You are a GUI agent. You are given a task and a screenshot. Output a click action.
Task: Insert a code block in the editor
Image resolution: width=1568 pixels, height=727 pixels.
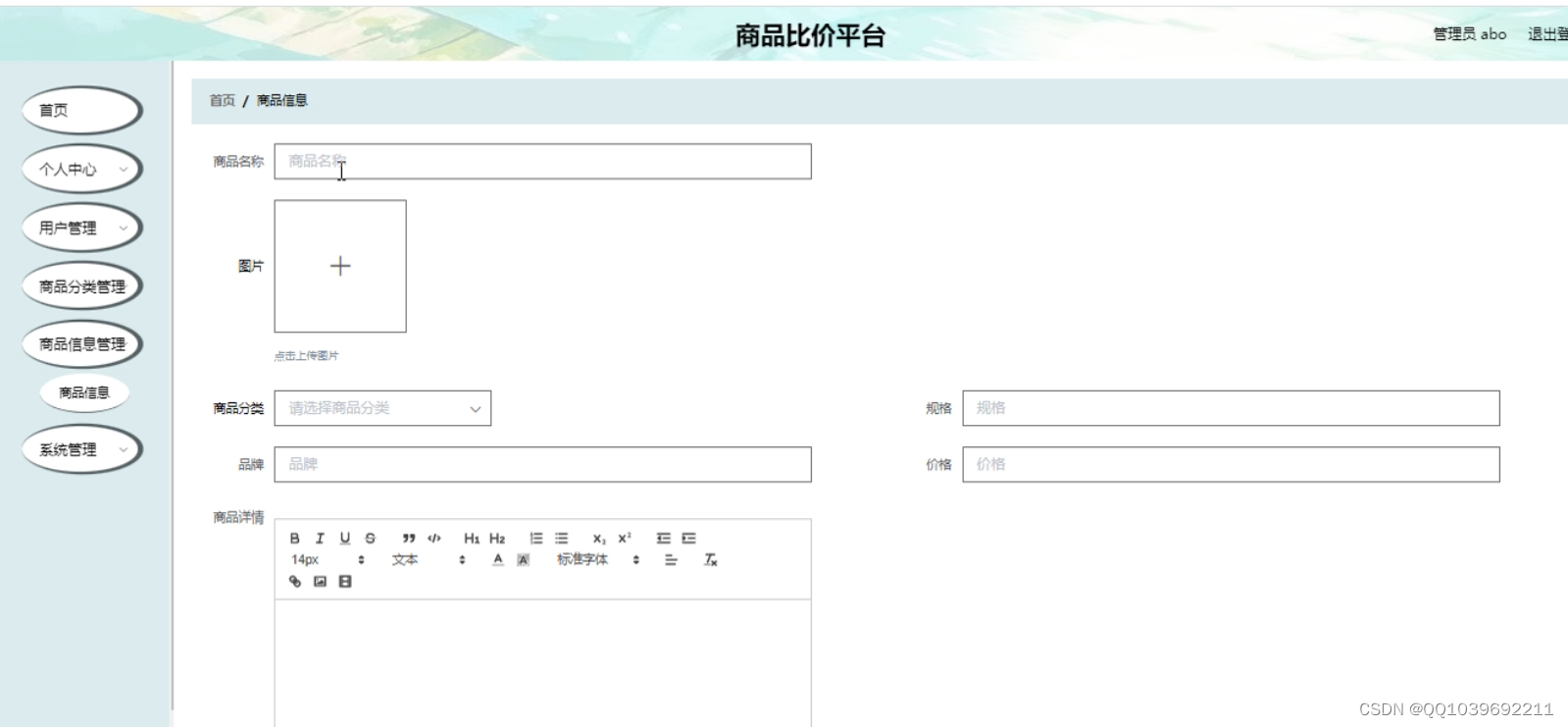[x=434, y=538]
